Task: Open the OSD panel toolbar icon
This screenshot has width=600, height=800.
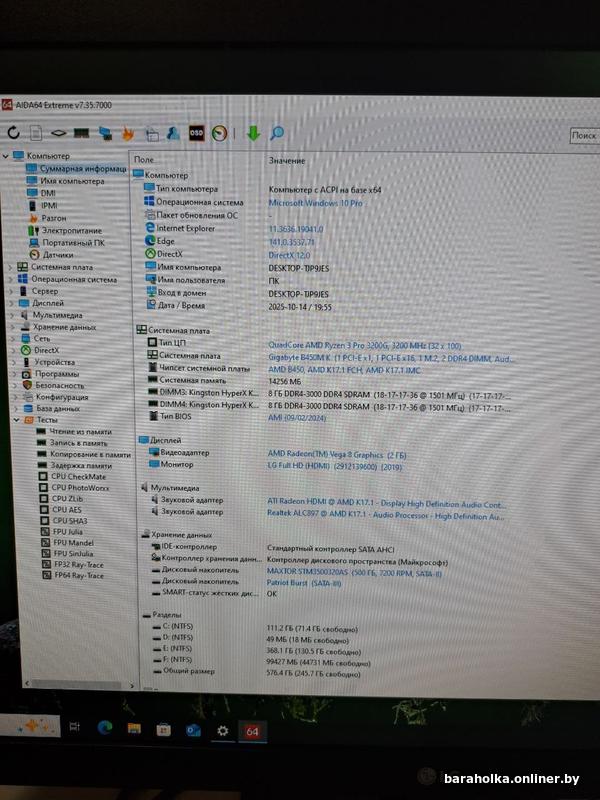Action: pyautogui.click(x=196, y=133)
